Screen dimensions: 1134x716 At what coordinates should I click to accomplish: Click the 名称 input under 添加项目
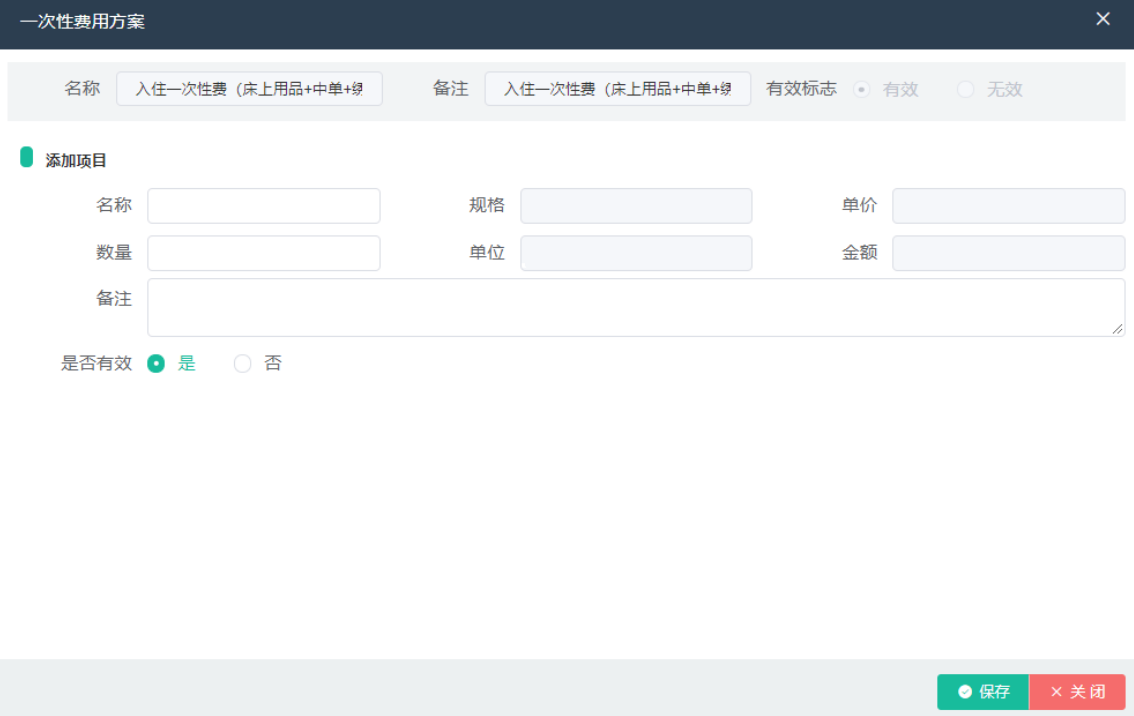pyautogui.click(x=264, y=206)
